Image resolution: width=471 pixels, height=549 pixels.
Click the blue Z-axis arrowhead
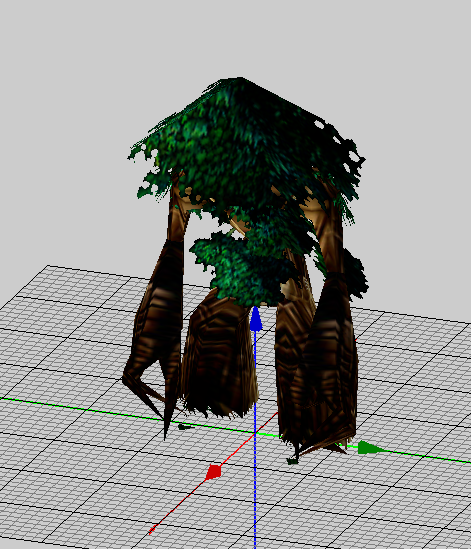coord(256,319)
